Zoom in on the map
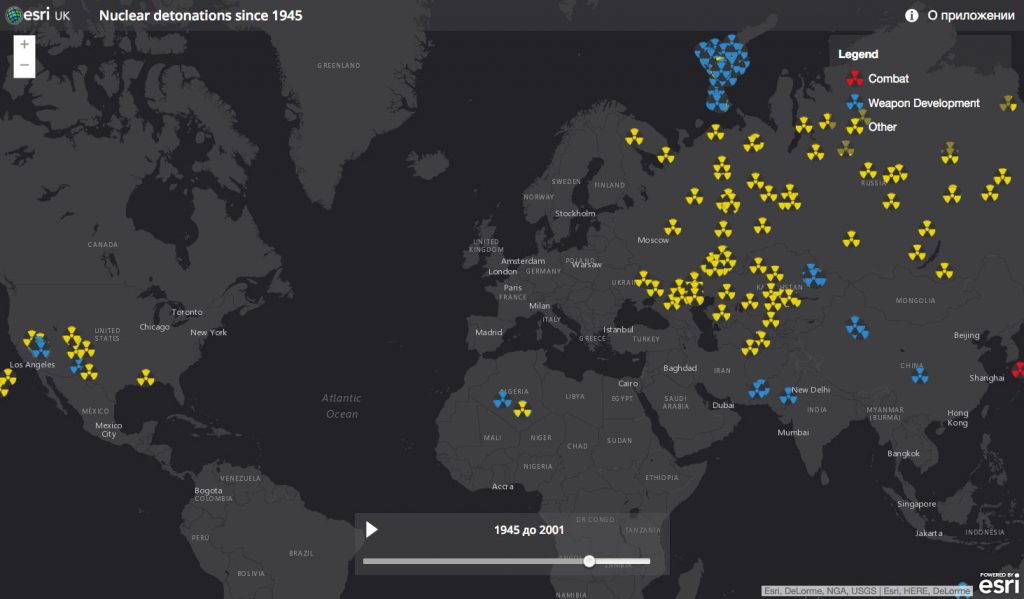 pos(25,45)
